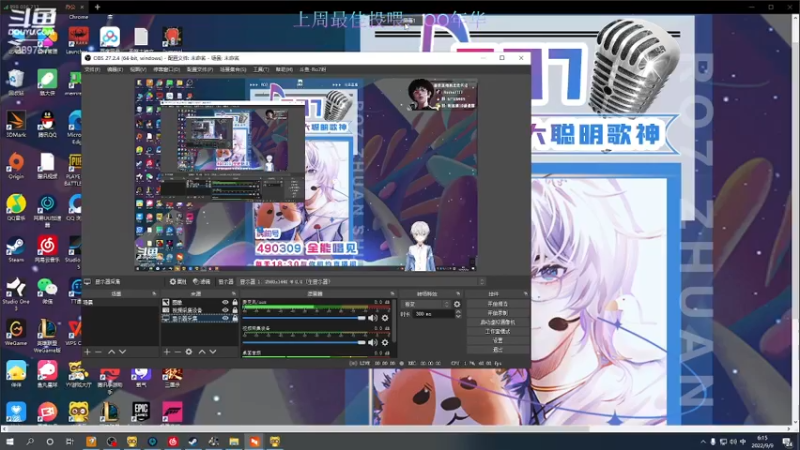Open the WeGame desktop shortcut
This screenshot has height=450, width=800.
pos(16,333)
